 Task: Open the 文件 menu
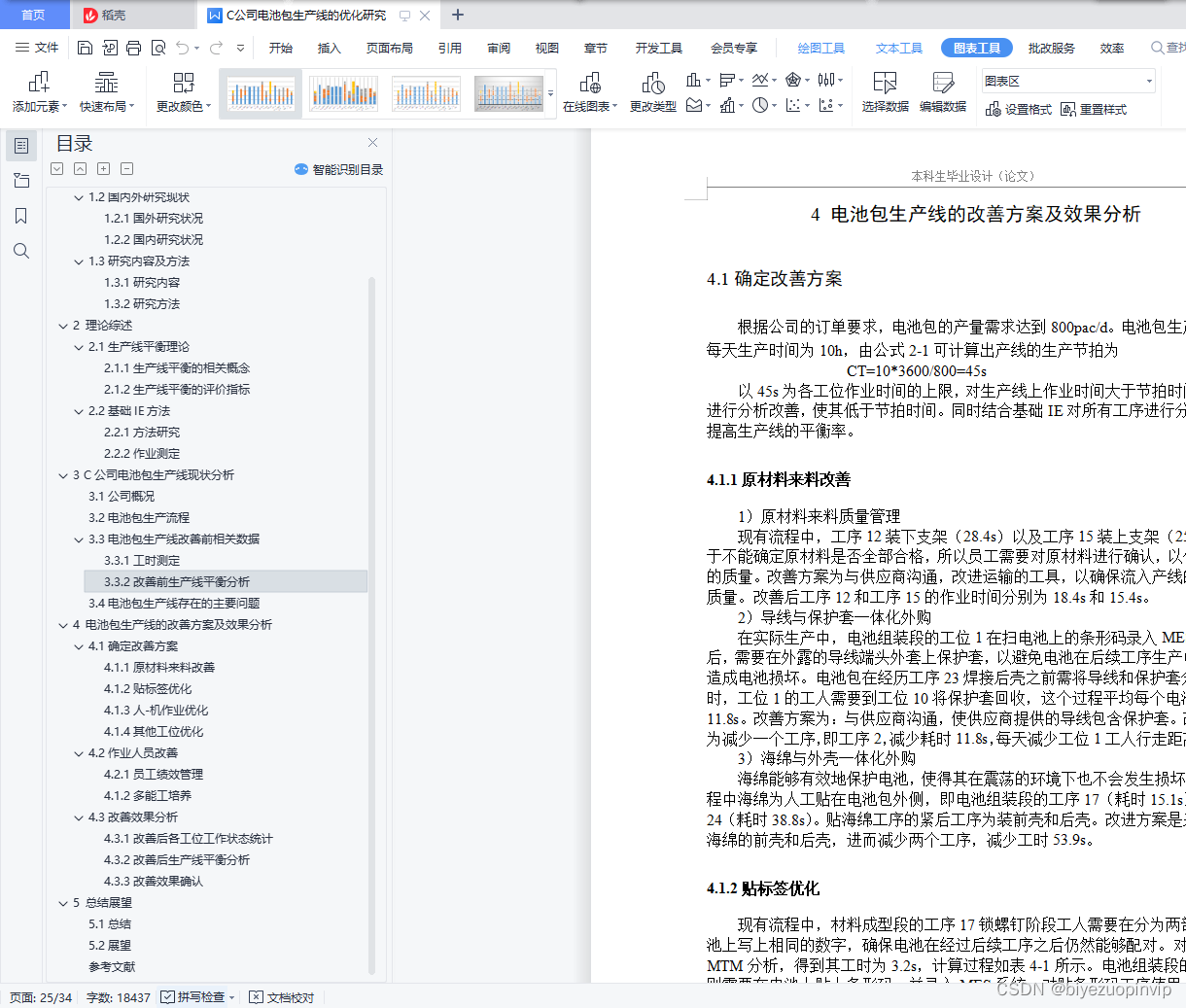click(x=37, y=48)
